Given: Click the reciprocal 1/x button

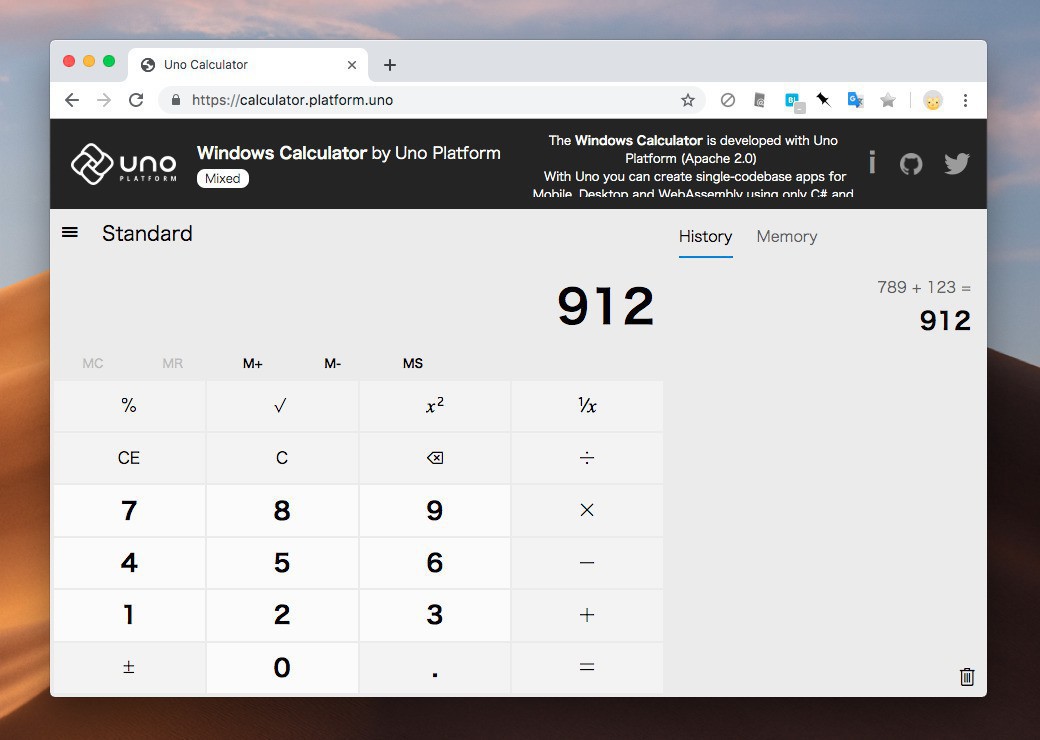Looking at the screenshot, I should pos(587,405).
